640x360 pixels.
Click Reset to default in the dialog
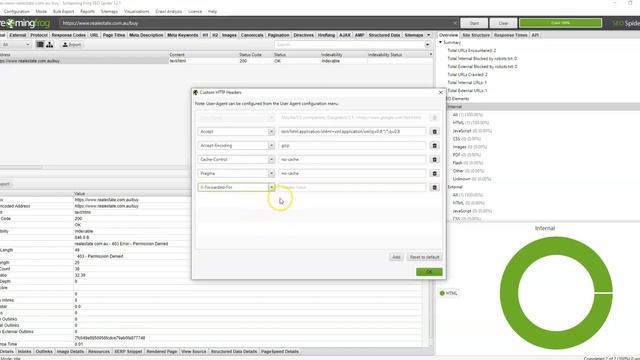(424, 257)
